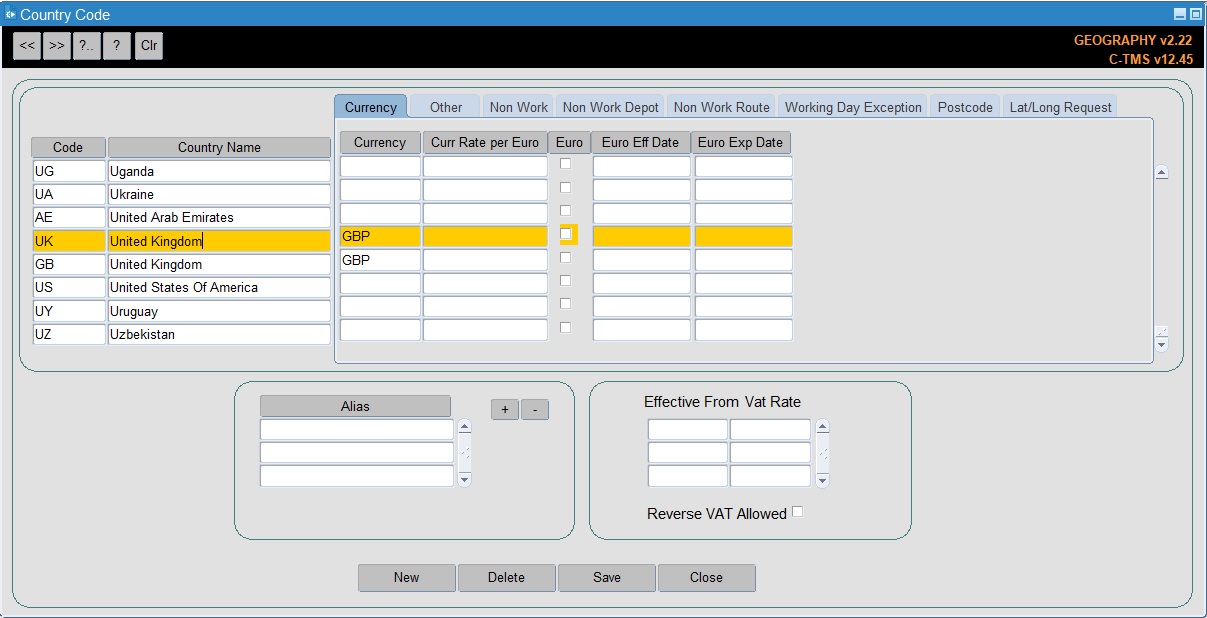Select the Ukraine country name field
Screen dimensions: 1207x618
tap(219, 194)
